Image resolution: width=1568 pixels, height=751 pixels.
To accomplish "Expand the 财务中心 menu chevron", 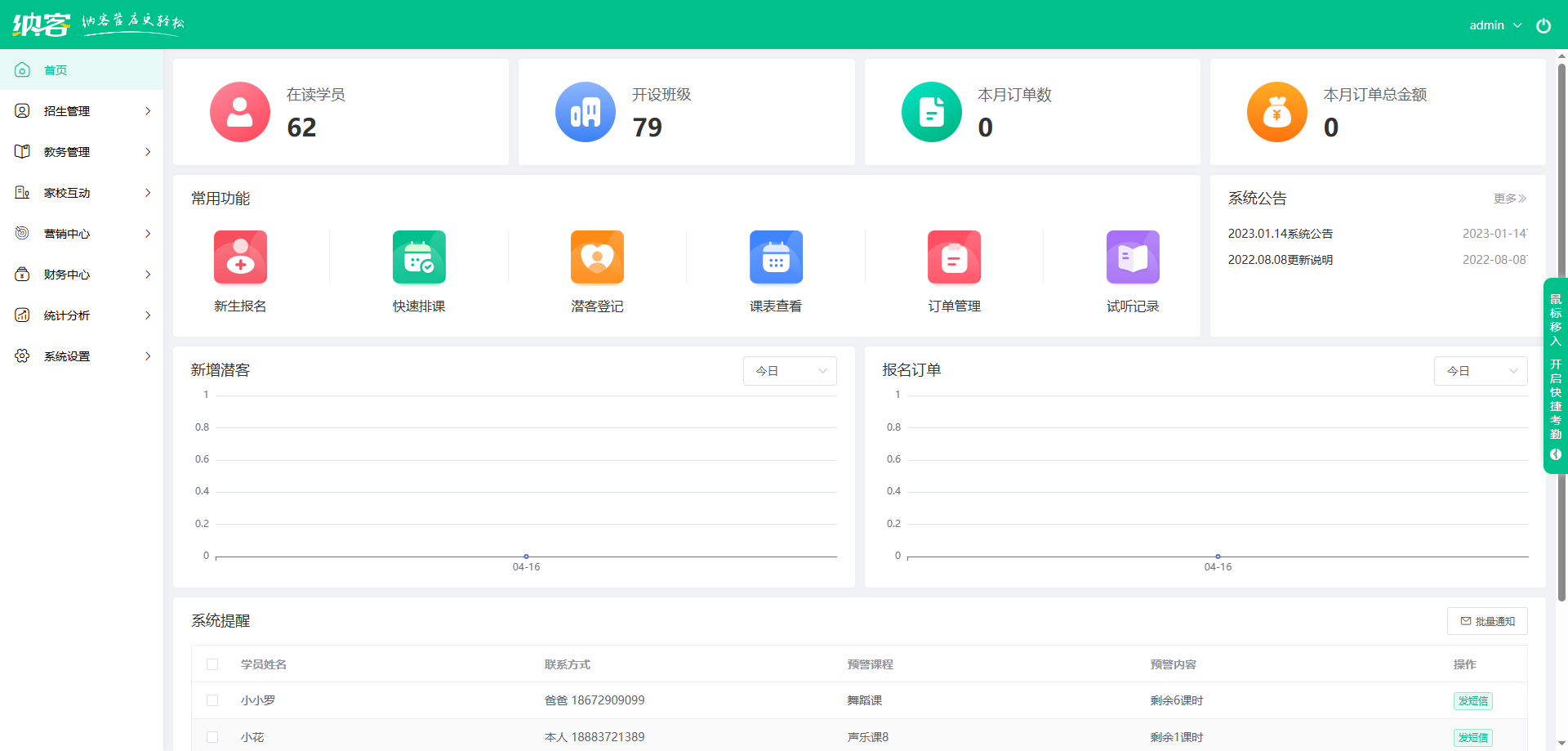I will click(148, 275).
